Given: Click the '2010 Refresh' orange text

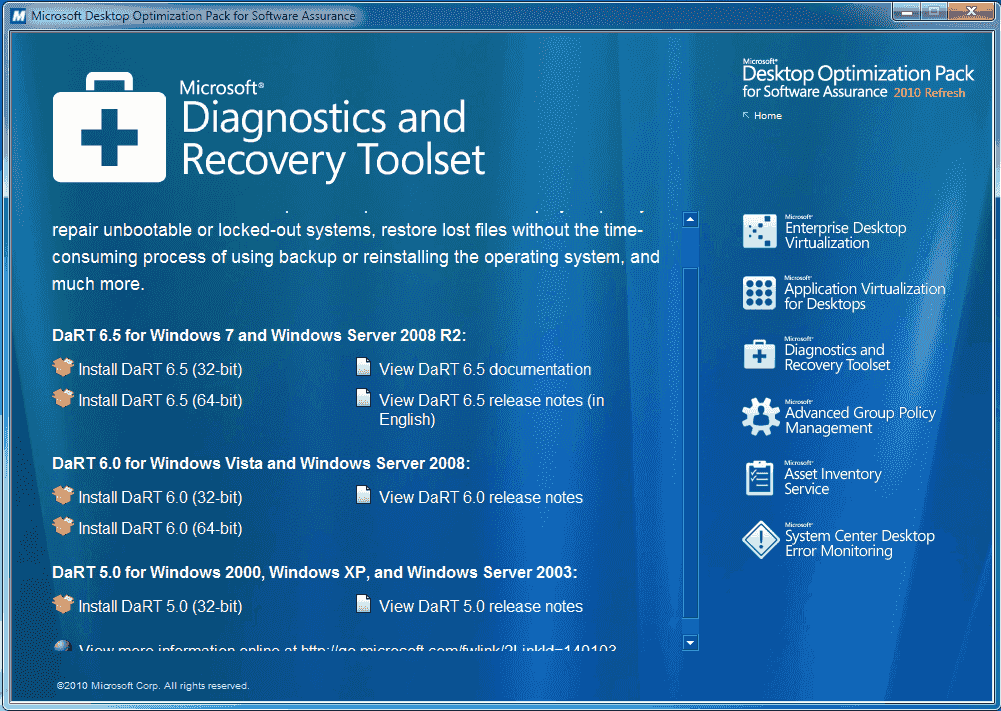Looking at the screenshot, I should tap(930, 93).
